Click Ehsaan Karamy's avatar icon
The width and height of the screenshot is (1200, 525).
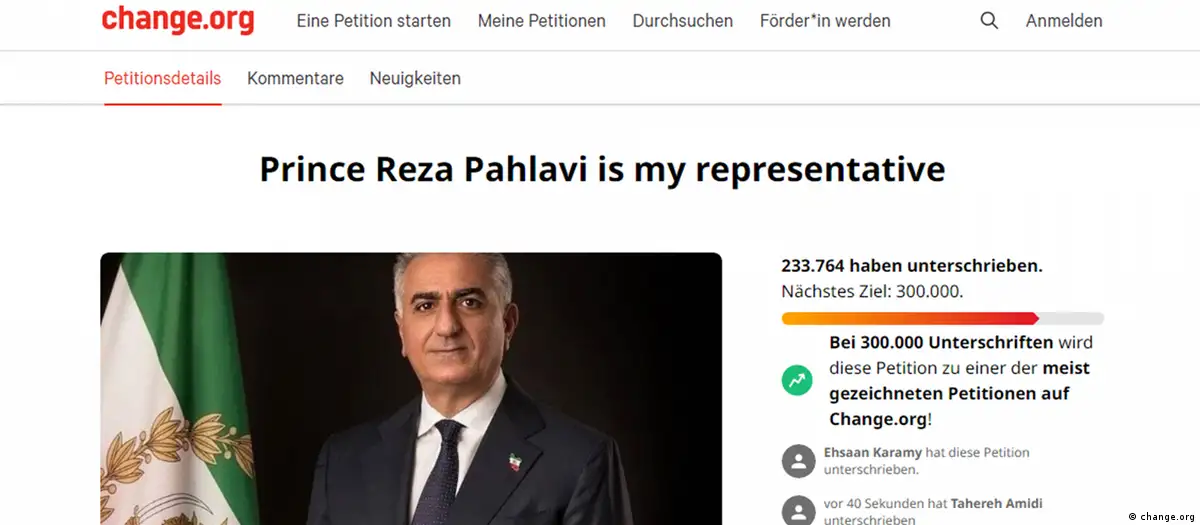coord(797,461)
